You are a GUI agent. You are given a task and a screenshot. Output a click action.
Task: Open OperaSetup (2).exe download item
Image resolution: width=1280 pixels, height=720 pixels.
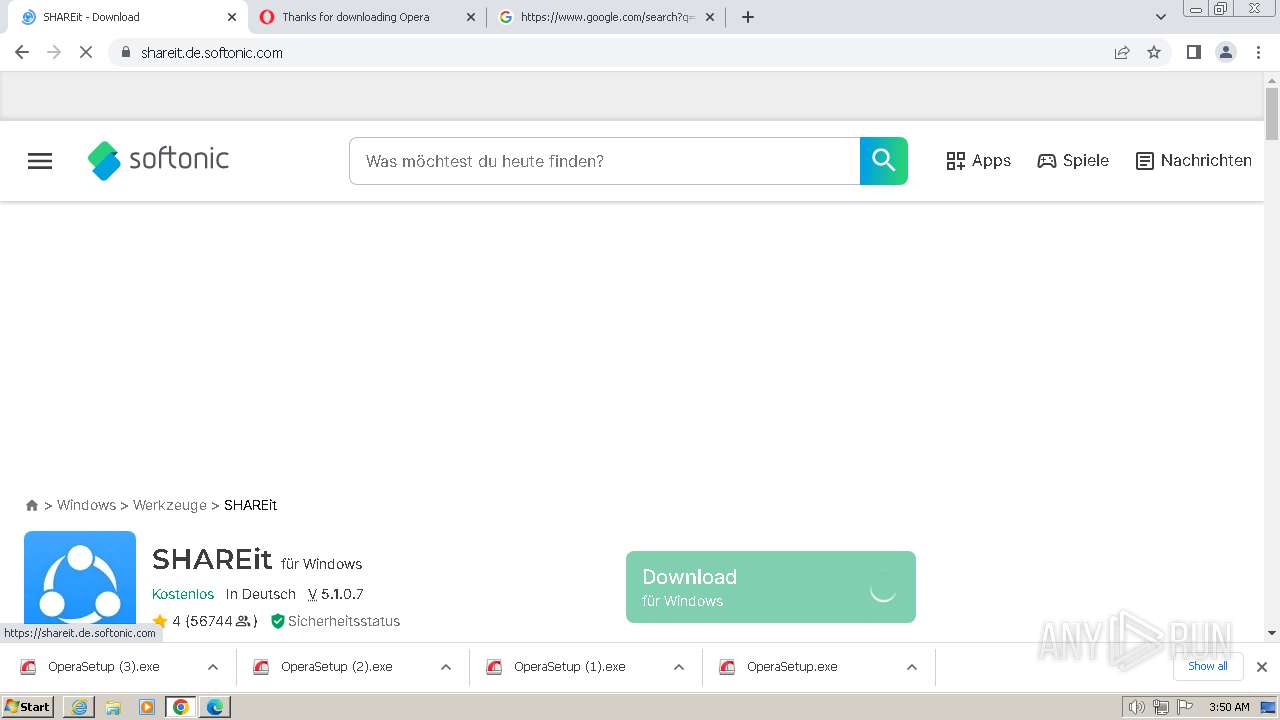pos(337,667)
